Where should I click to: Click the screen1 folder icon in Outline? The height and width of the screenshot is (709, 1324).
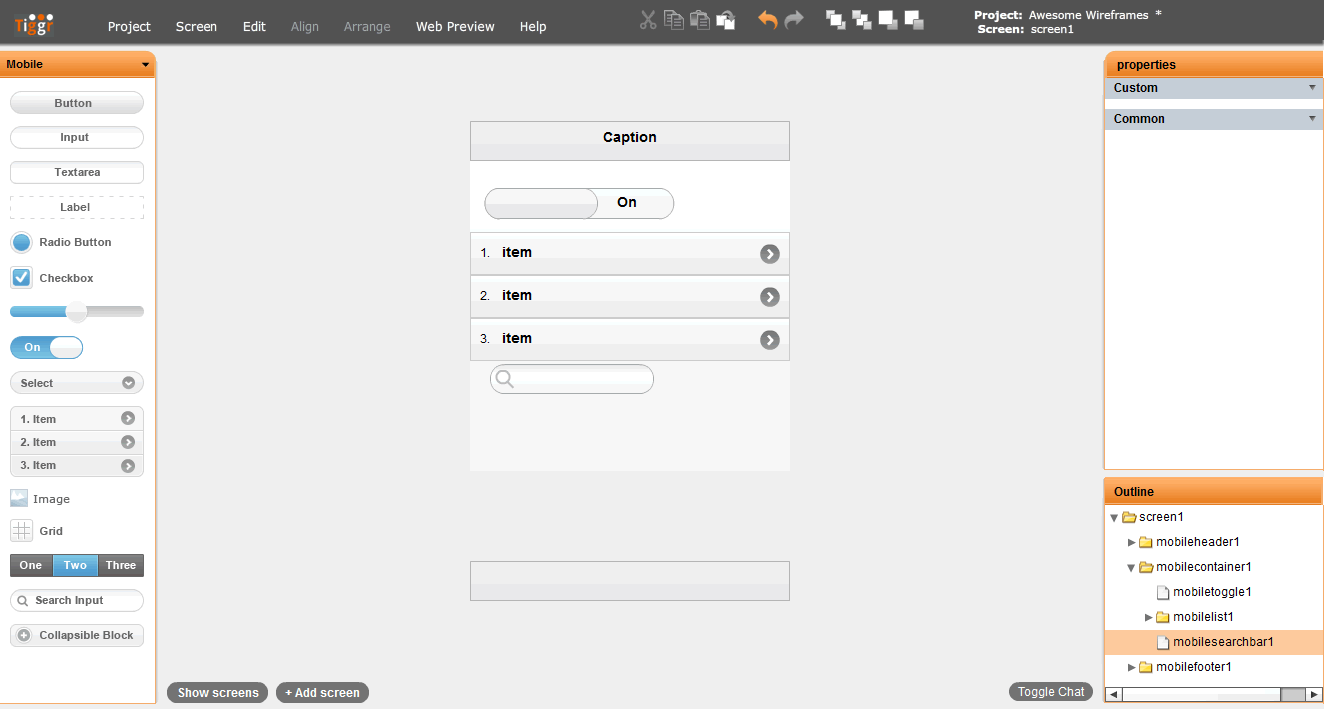(1129, 517)
